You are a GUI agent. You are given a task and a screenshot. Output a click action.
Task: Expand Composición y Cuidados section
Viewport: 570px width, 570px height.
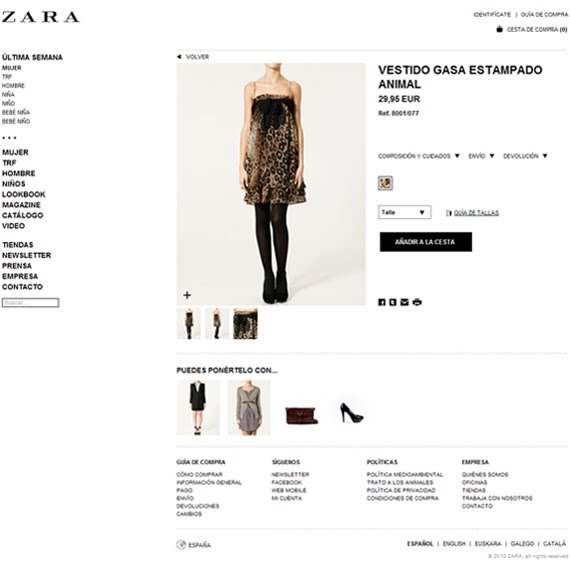(x=418, y=156)
